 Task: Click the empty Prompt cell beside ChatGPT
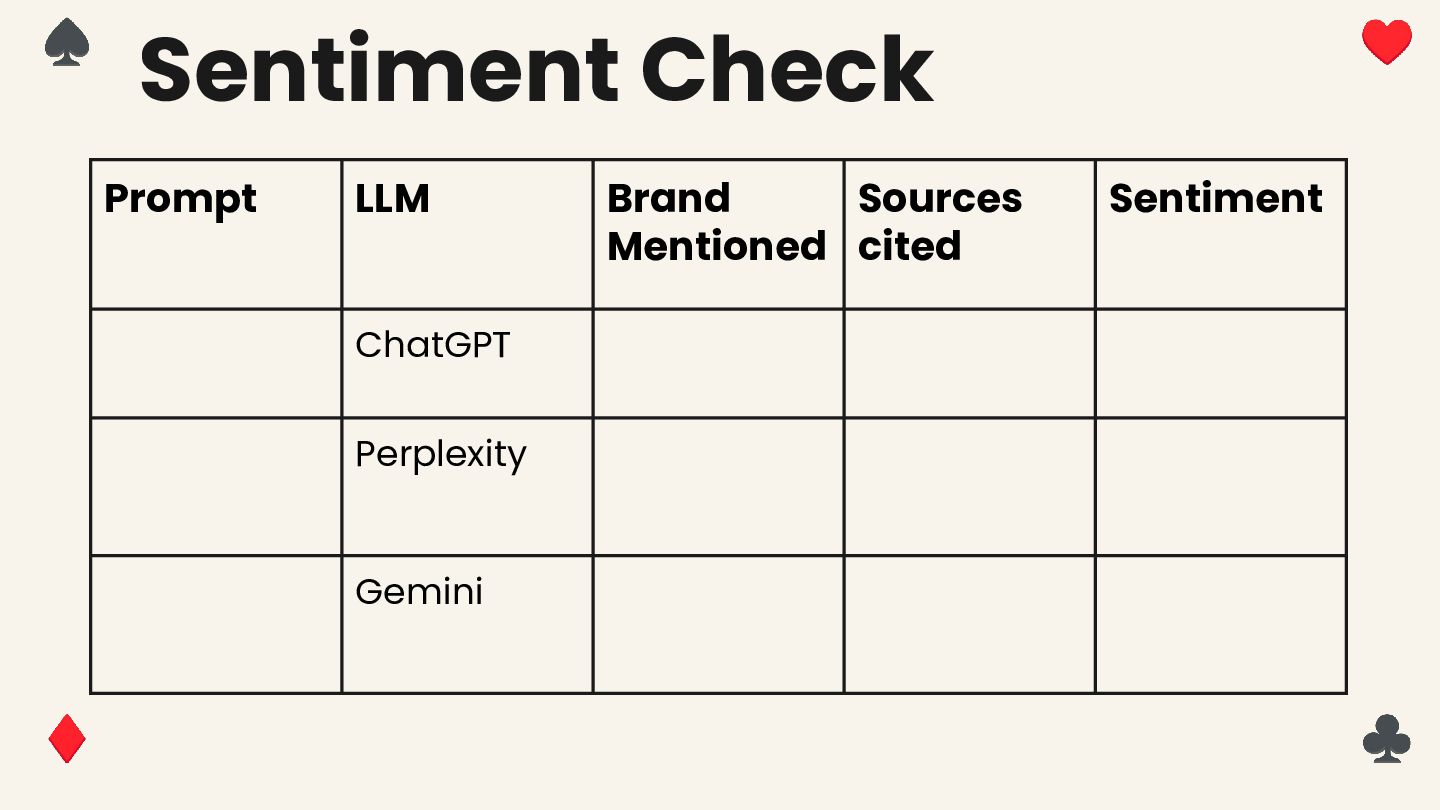[x=216, y=364]
